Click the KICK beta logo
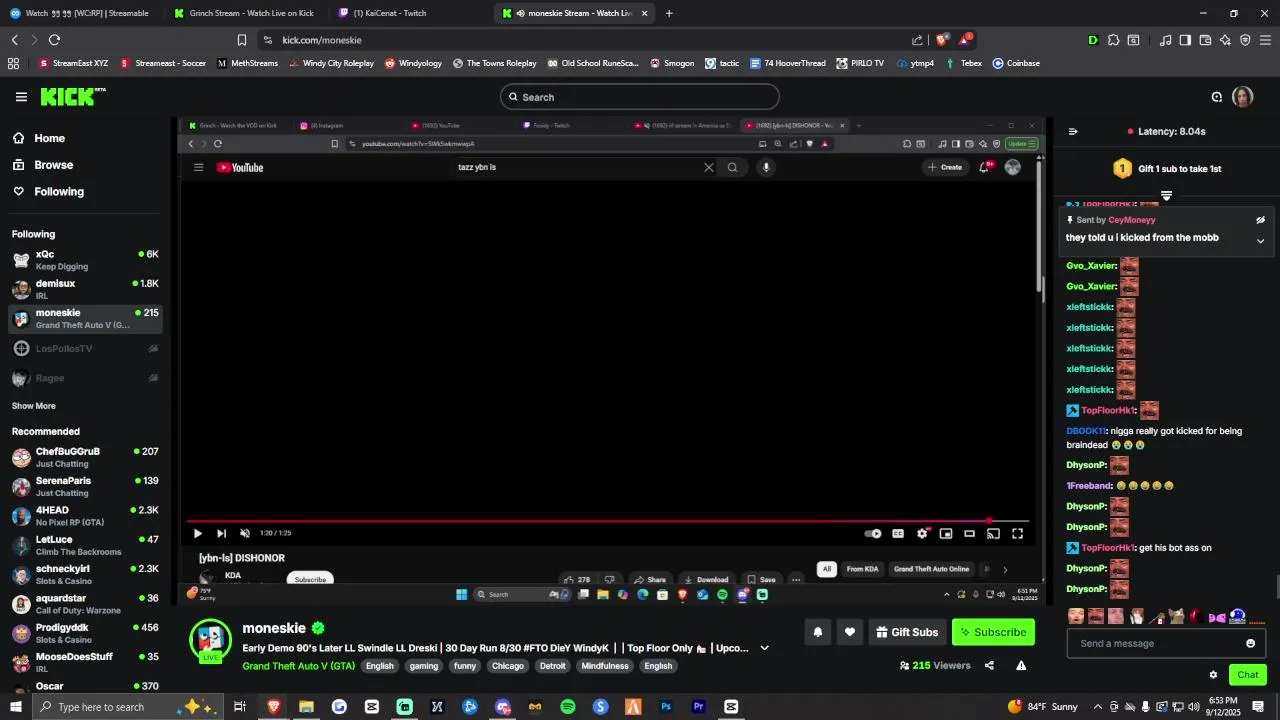The height and width of the screenshot is (720, 1280). tap(73, 97)
